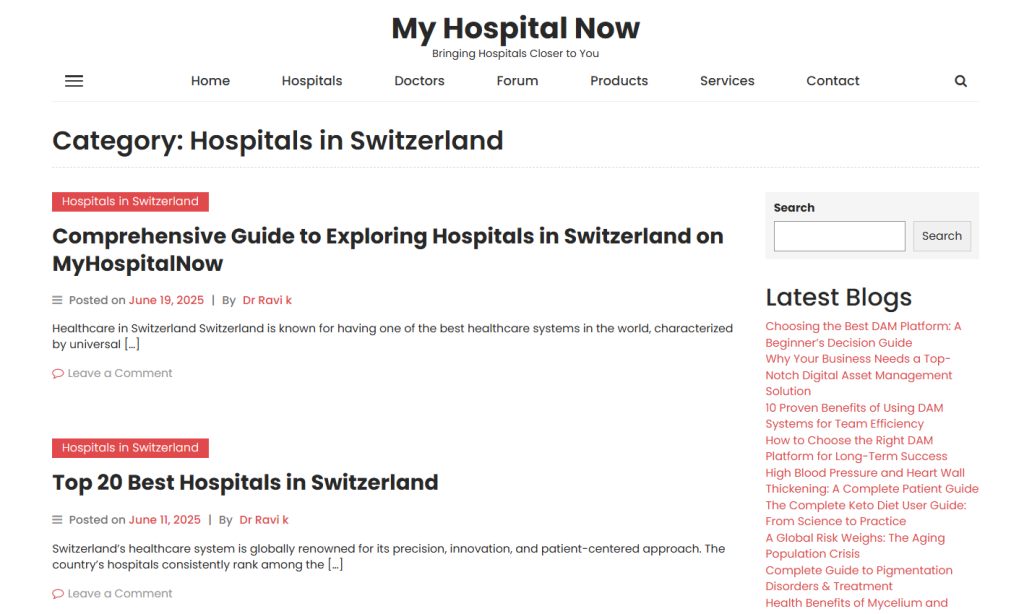Image resolution: width=1024 pixels, height=614 pixels.
Task: Go to the Doctors menu item
Action: point(419,81)
